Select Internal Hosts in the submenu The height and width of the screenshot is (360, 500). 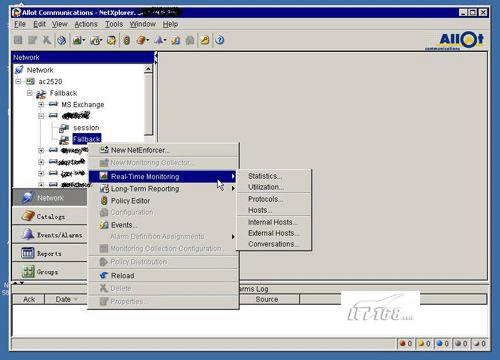[x=274, y=222]
